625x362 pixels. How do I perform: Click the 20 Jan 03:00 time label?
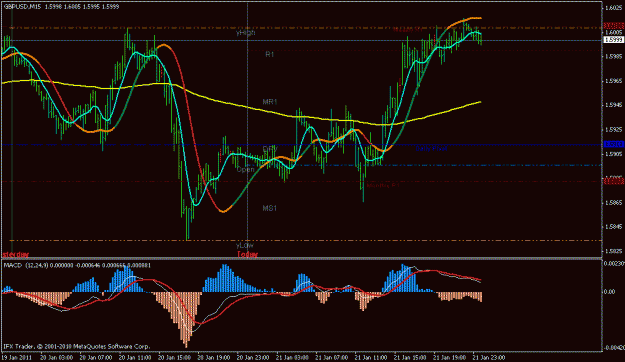point(56,357)
